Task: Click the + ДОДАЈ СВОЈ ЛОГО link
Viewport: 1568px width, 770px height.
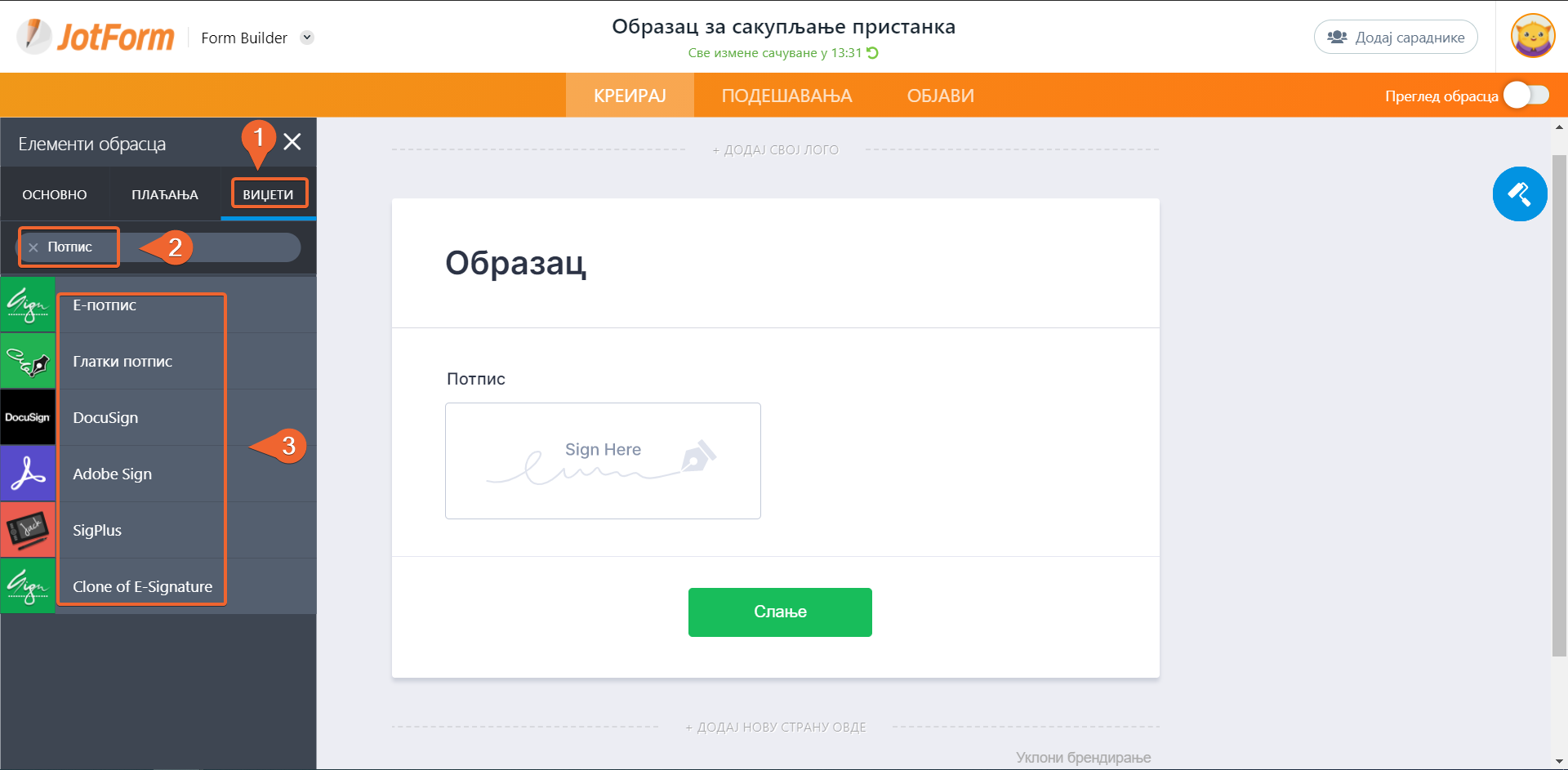Action: 775,150
